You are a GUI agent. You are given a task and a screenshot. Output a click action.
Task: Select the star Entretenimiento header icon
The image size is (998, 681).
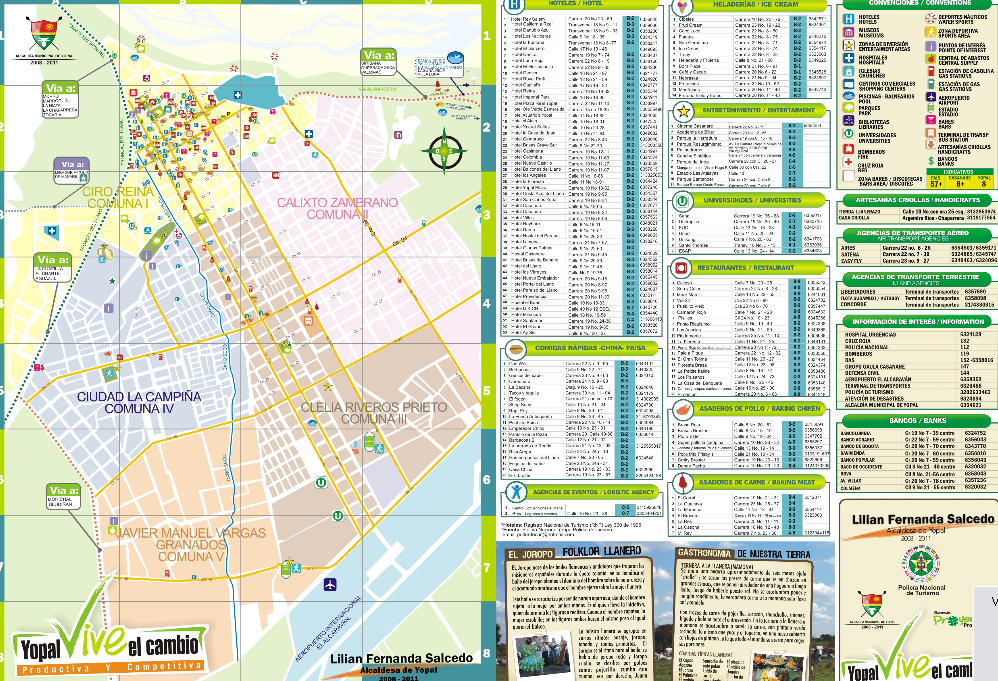pos(682,110)
